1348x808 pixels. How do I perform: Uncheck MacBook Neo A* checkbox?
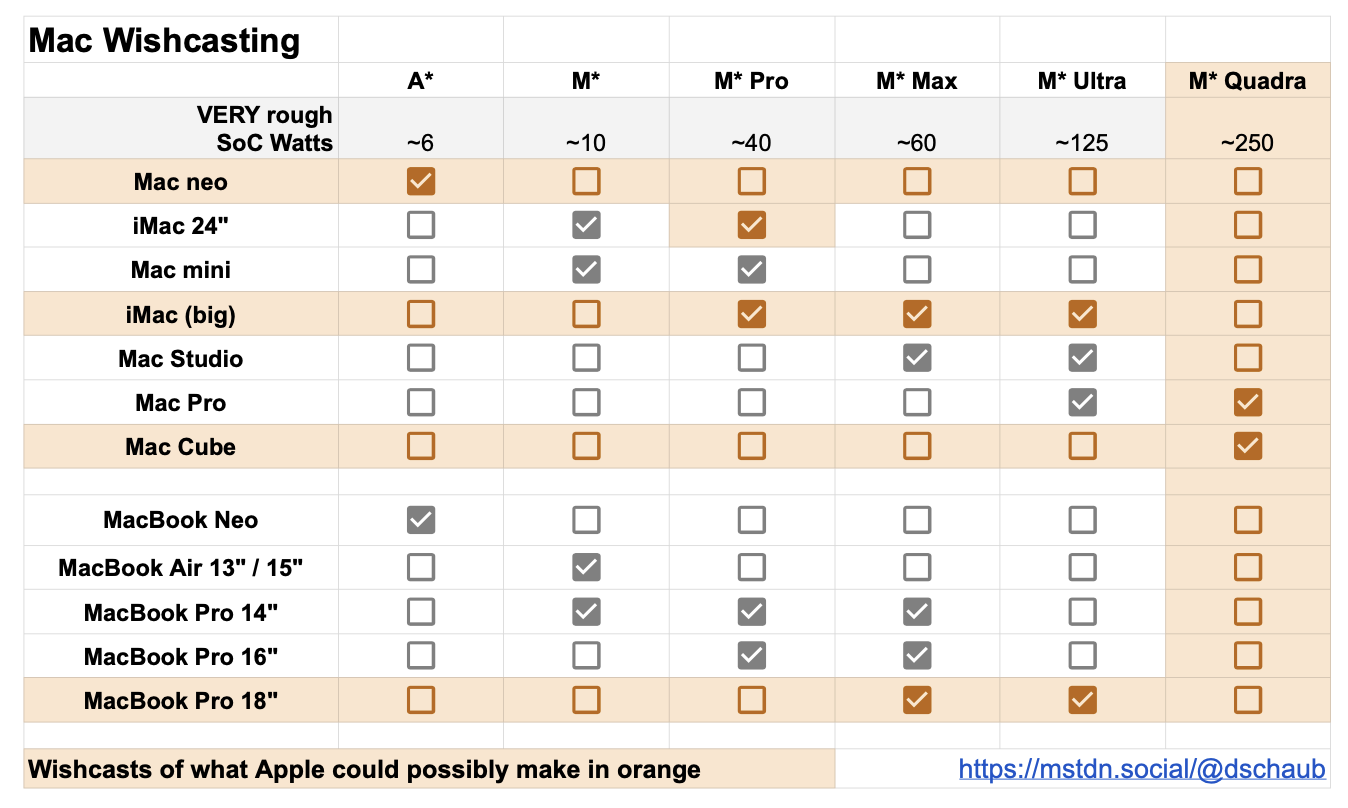pos(421,520)
